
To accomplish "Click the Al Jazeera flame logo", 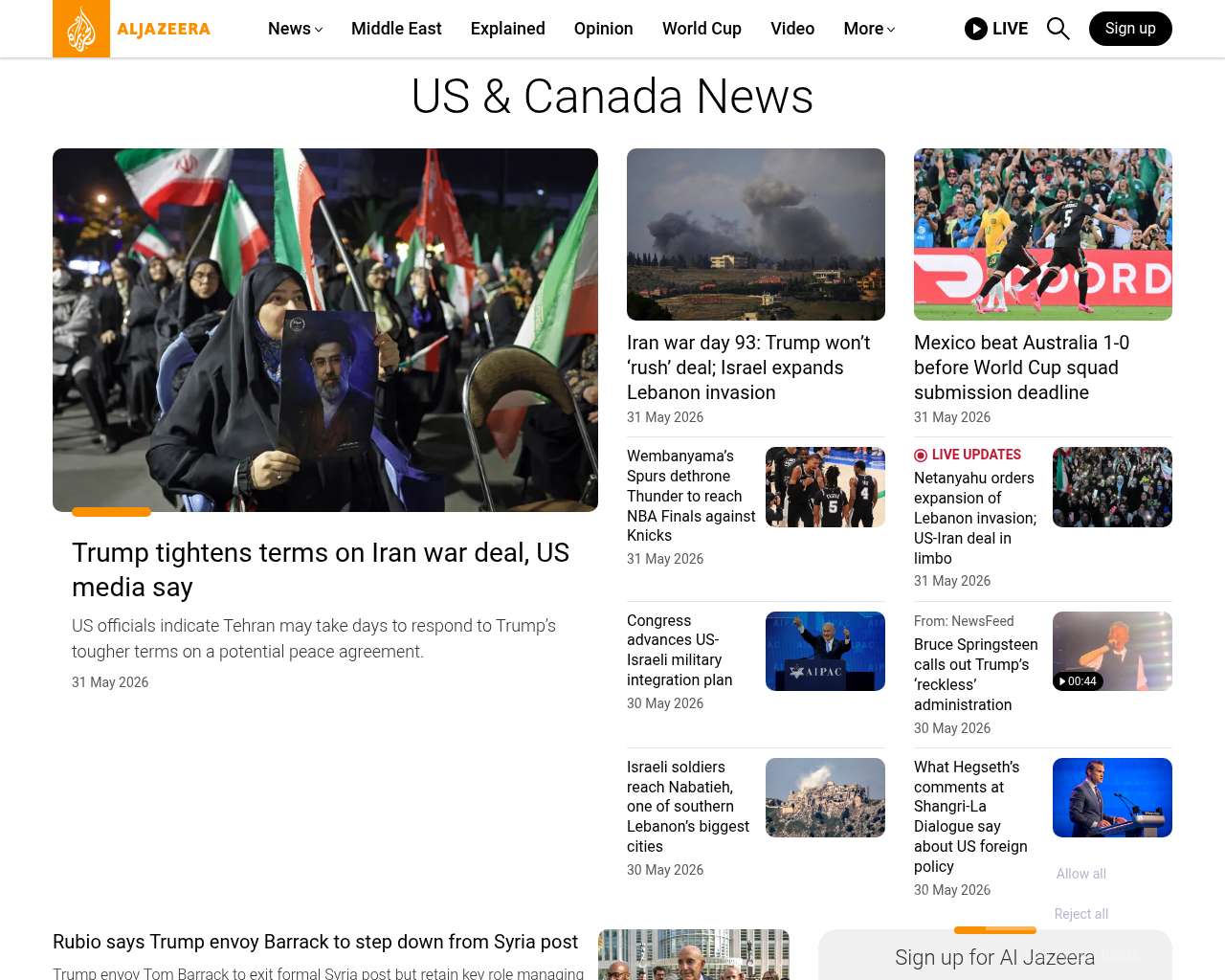I will (x=81, y=29).
